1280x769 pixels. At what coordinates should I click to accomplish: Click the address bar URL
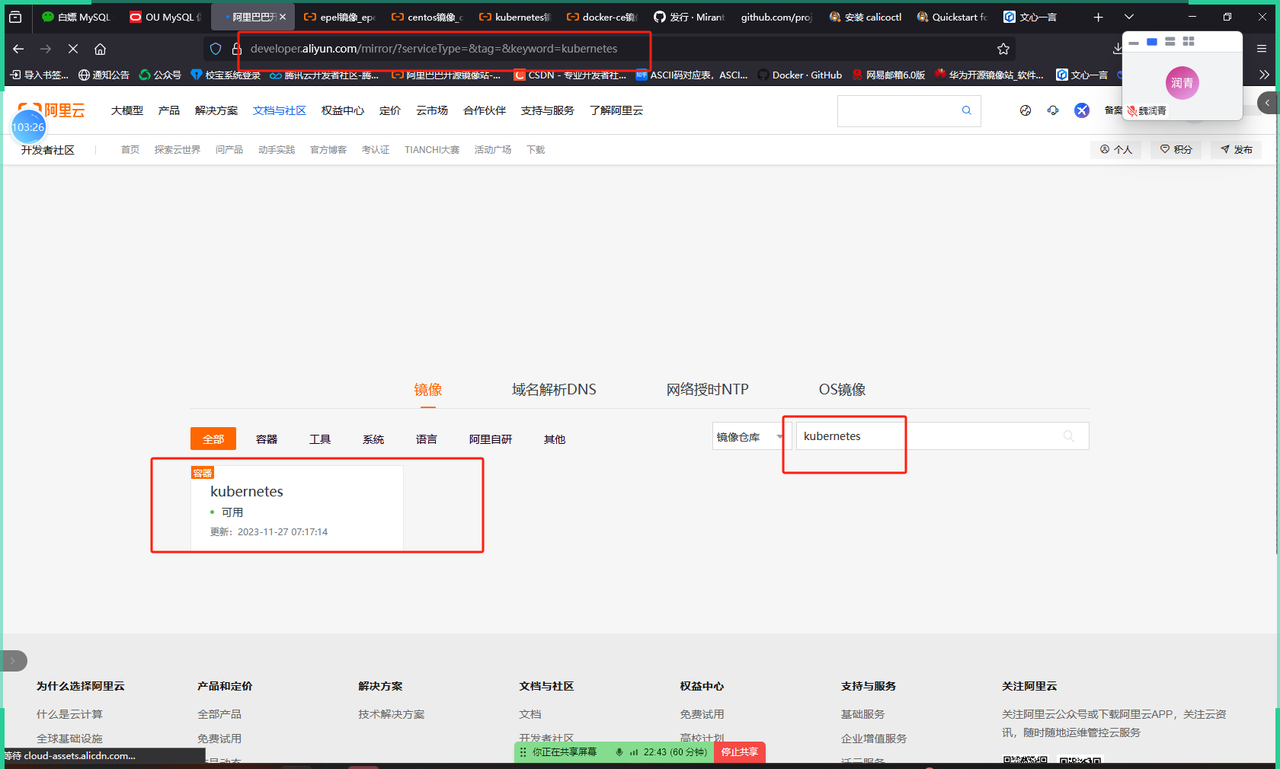(433, 49)
